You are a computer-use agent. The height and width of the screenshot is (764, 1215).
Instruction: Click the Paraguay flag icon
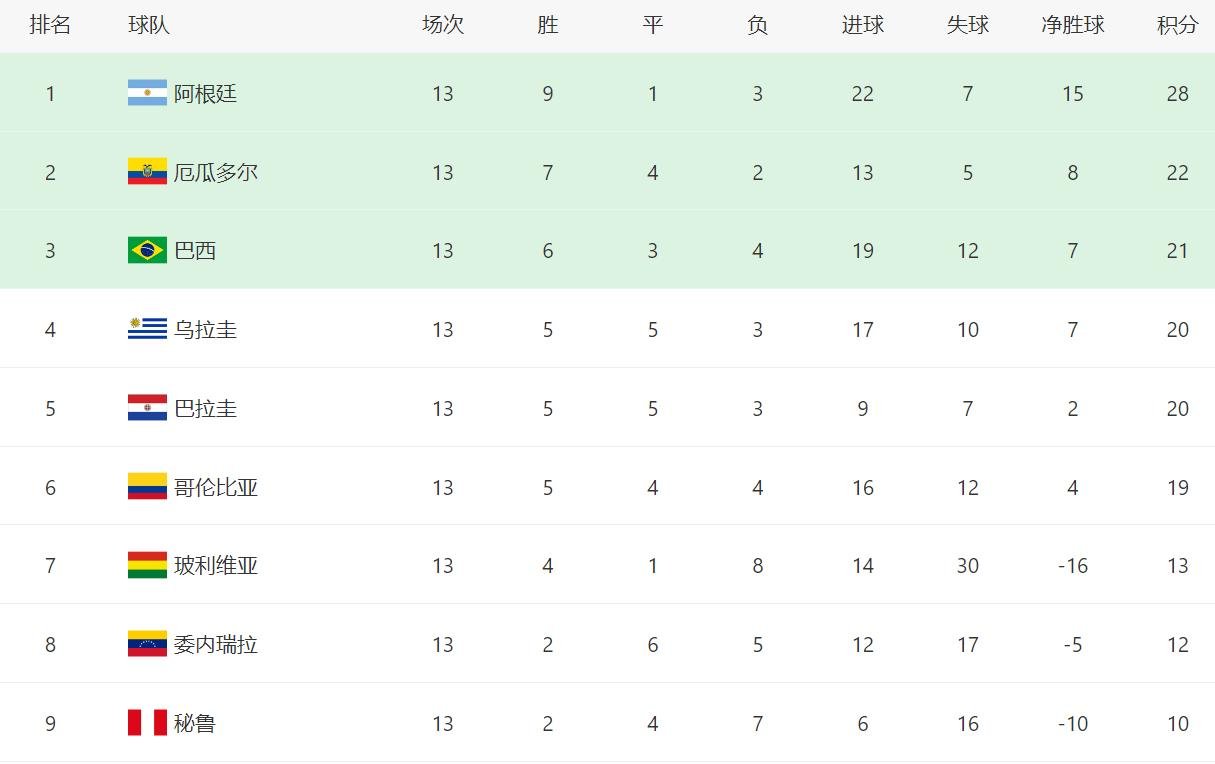pos(147,408)
